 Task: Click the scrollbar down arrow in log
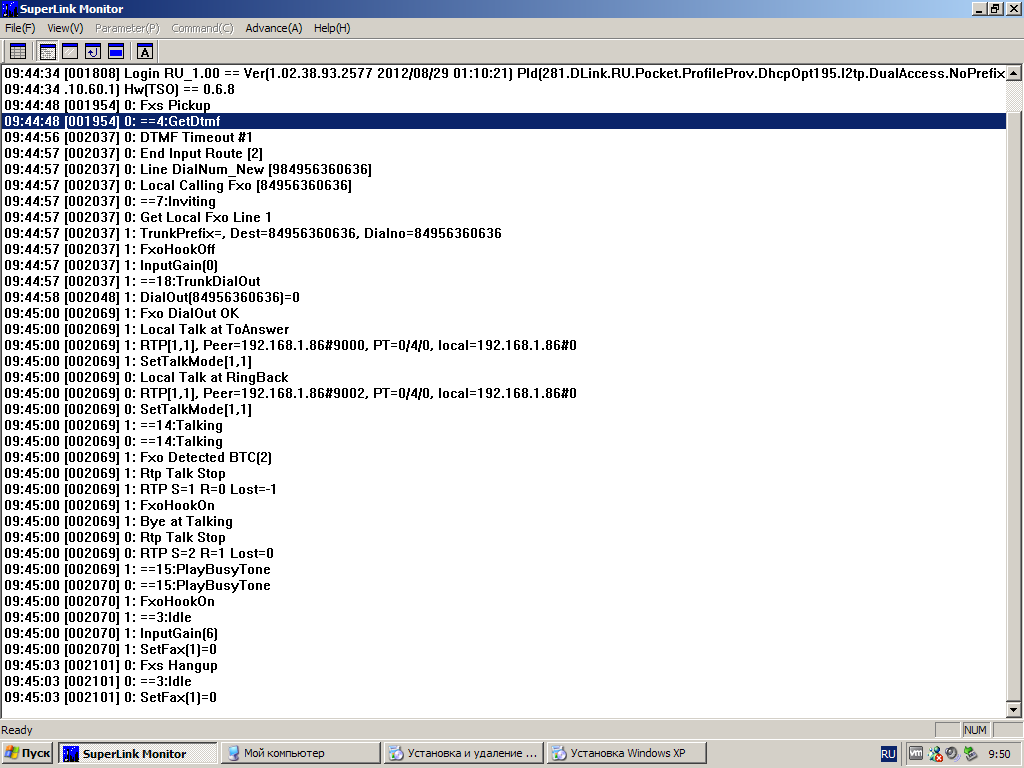point(1014,709)
